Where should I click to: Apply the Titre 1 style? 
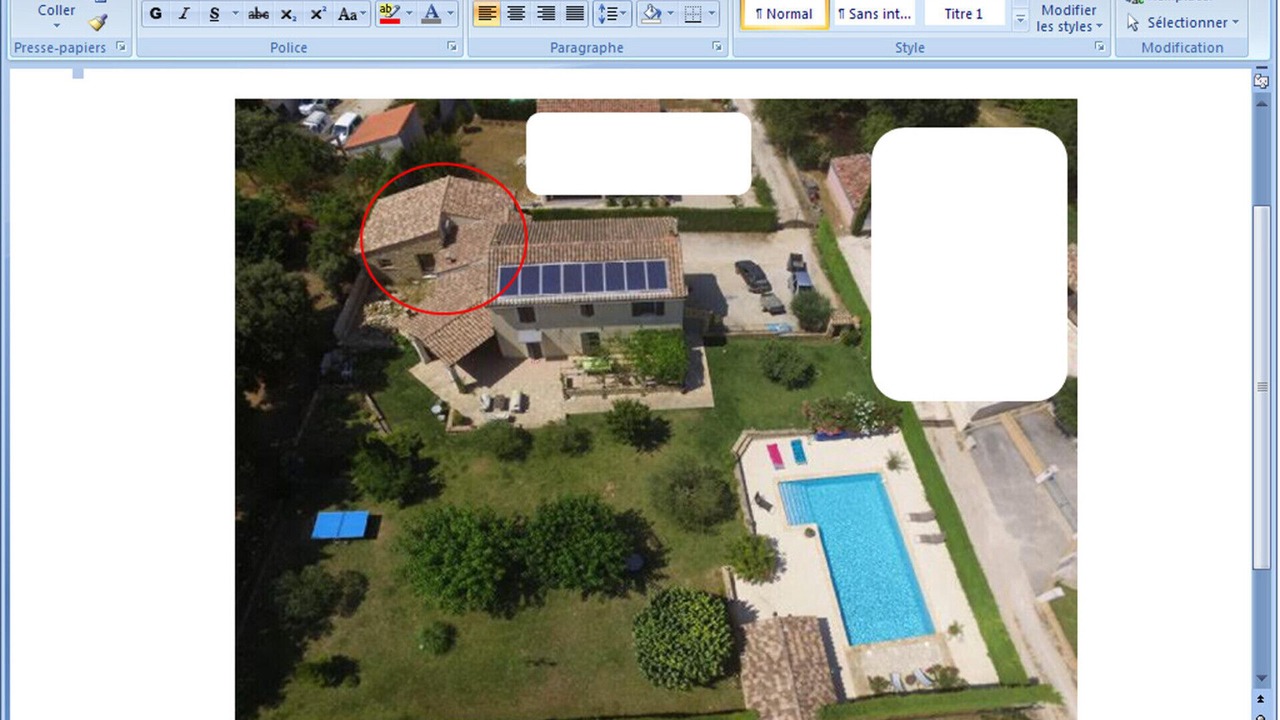coord(963,14)
